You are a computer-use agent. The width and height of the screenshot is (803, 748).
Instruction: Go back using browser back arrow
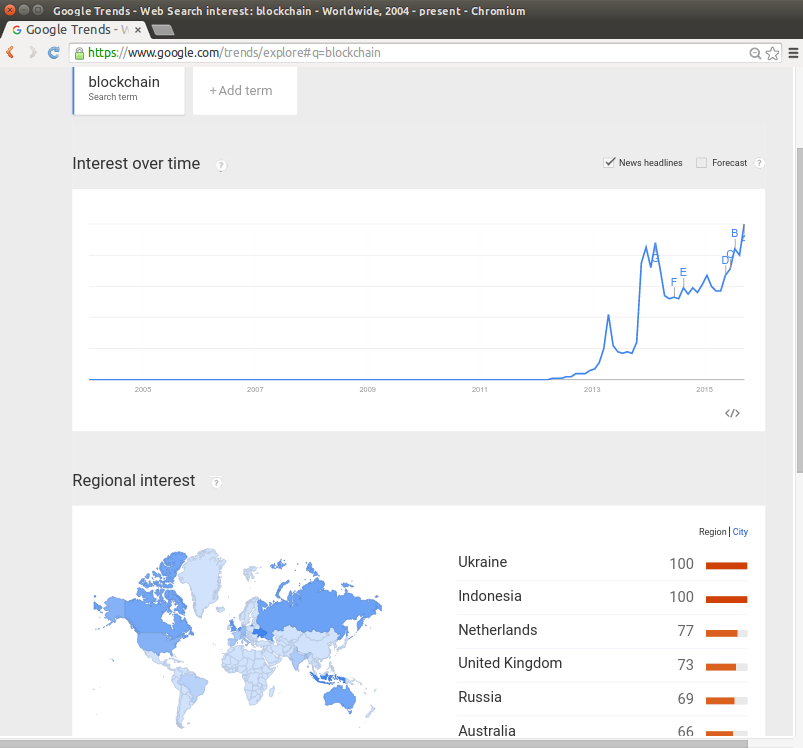click(x=10, y=52)
